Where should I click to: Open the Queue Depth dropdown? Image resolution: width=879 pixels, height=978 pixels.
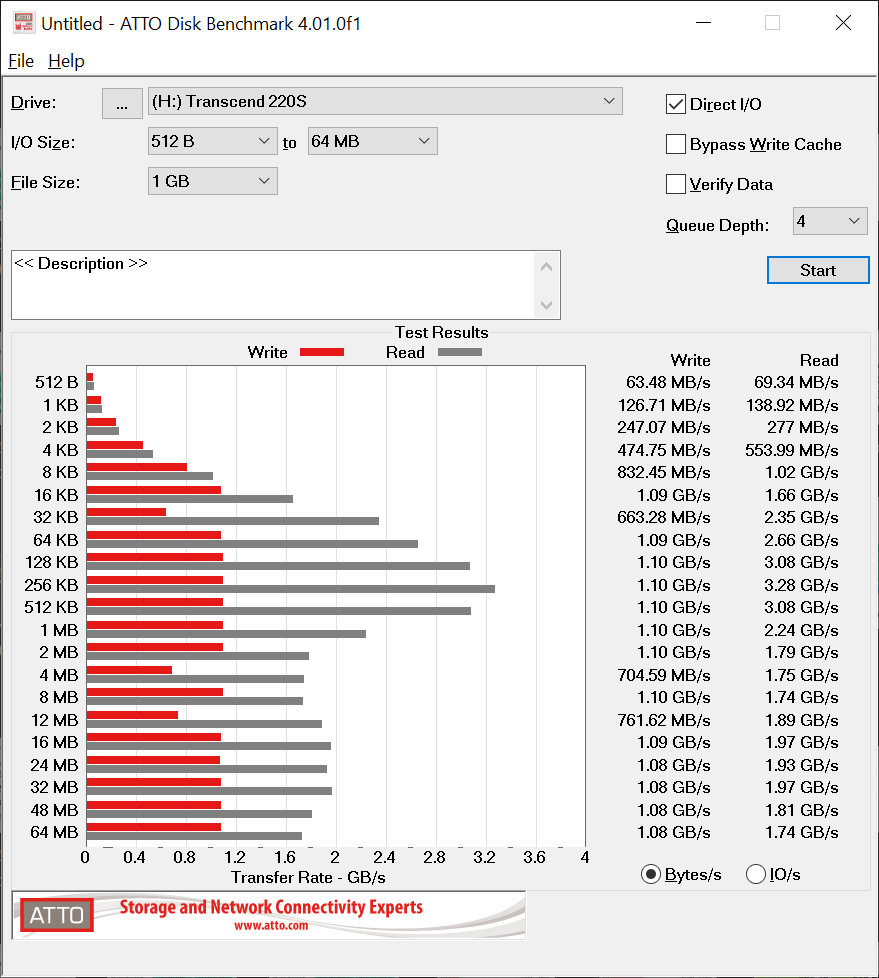click(x=830, y=221)
